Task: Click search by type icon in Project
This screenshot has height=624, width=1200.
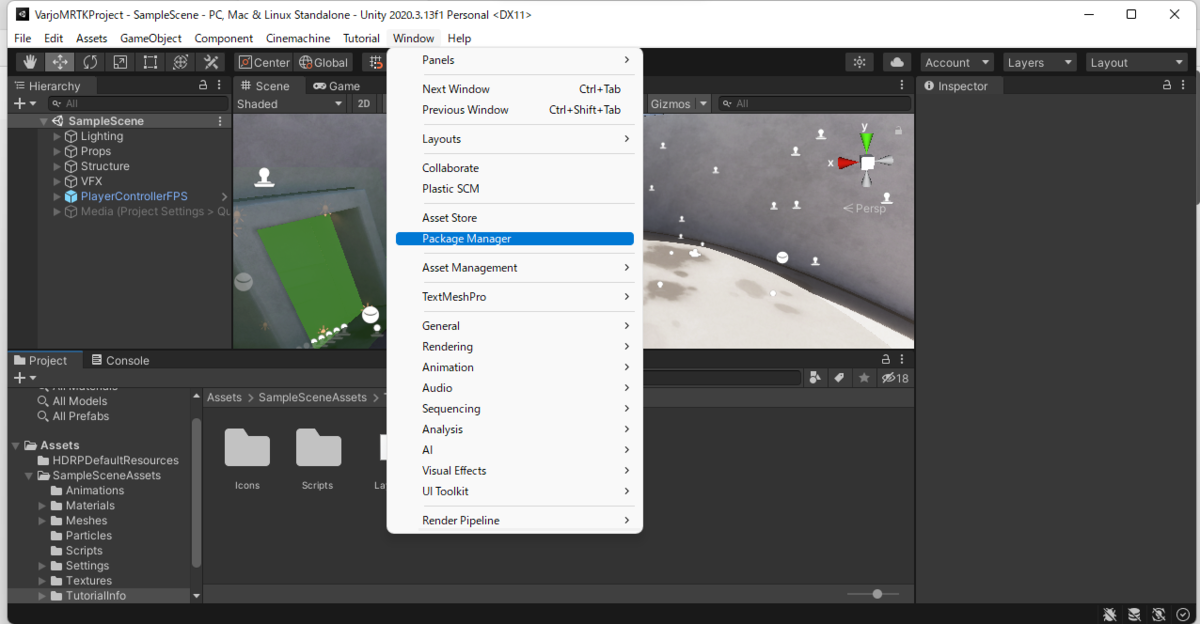Action: coord(815,378)
